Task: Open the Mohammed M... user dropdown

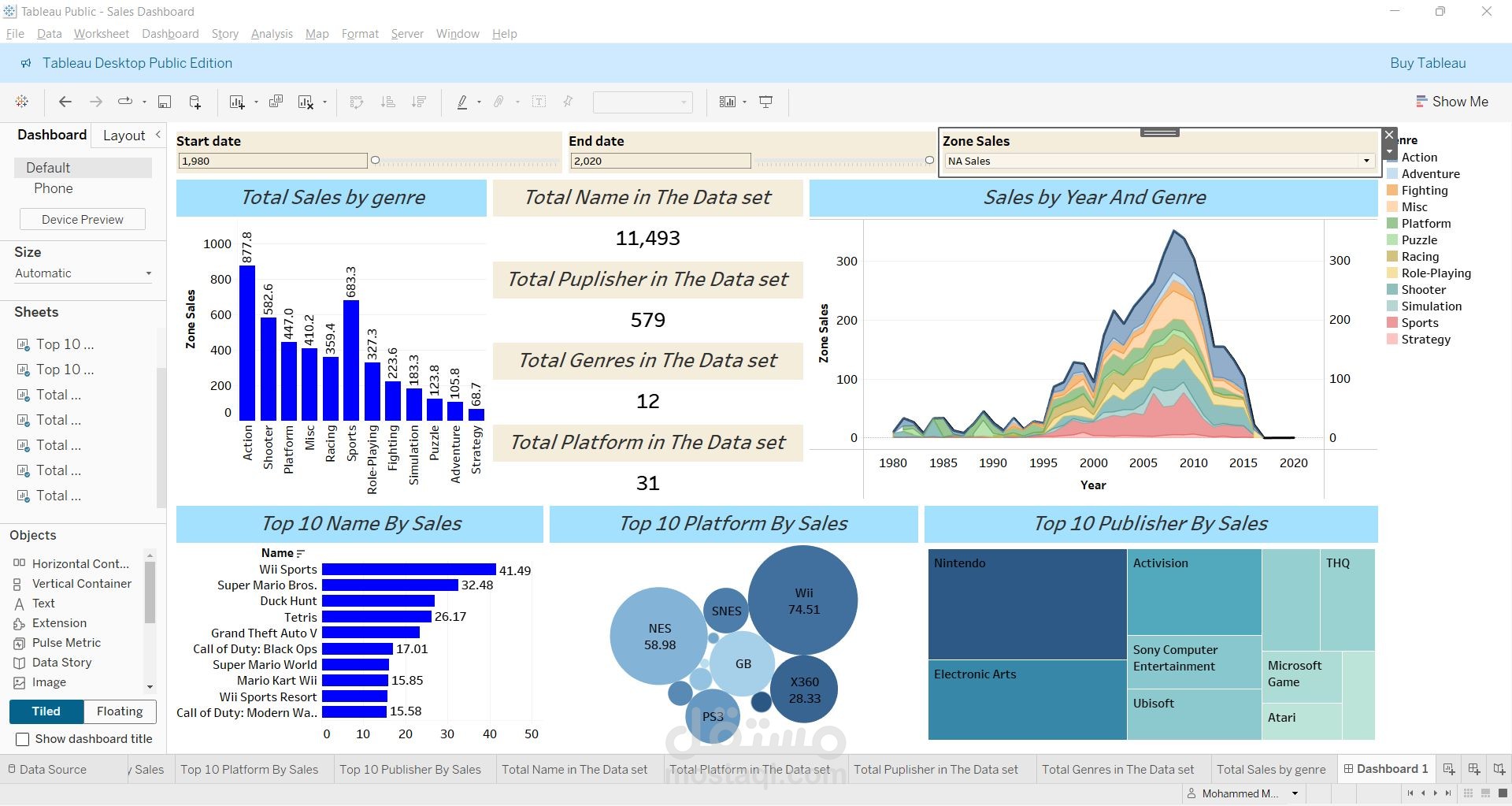Action: [x=1295, y=793]
